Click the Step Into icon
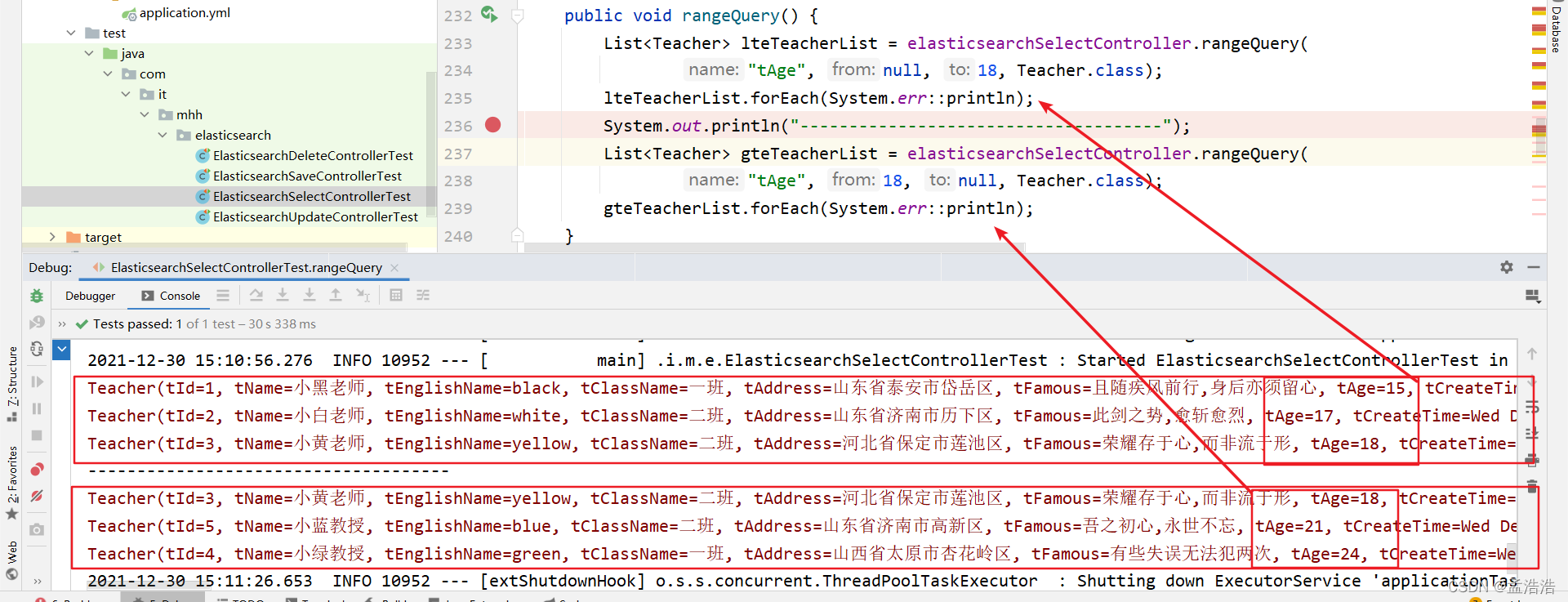 click(283, 296)
